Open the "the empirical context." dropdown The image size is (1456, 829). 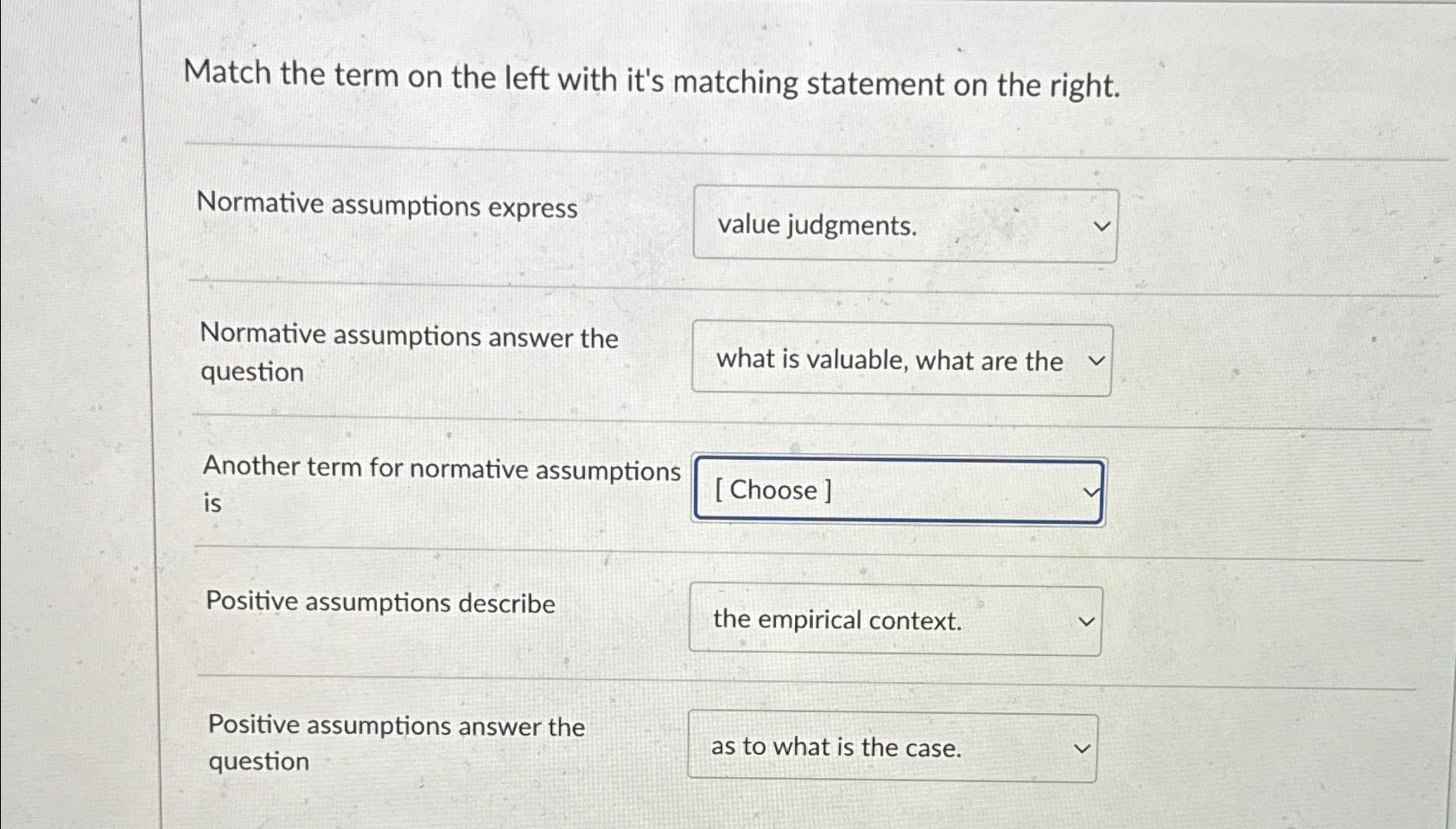[894, 621]
